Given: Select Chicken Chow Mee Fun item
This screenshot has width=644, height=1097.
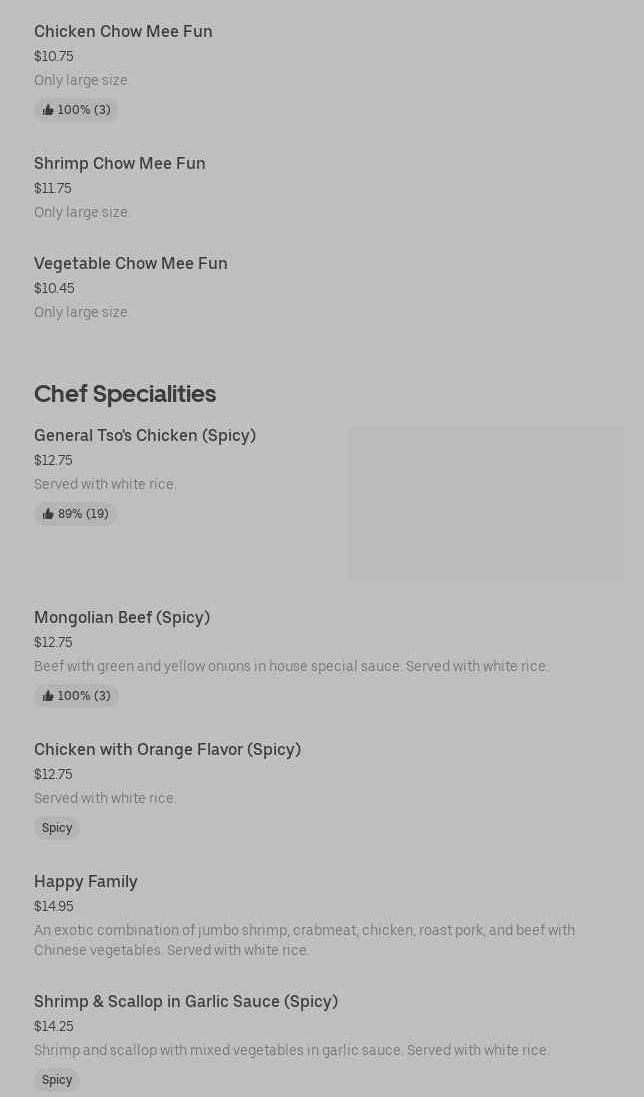Looking at the screenshot, I should 123,31.
